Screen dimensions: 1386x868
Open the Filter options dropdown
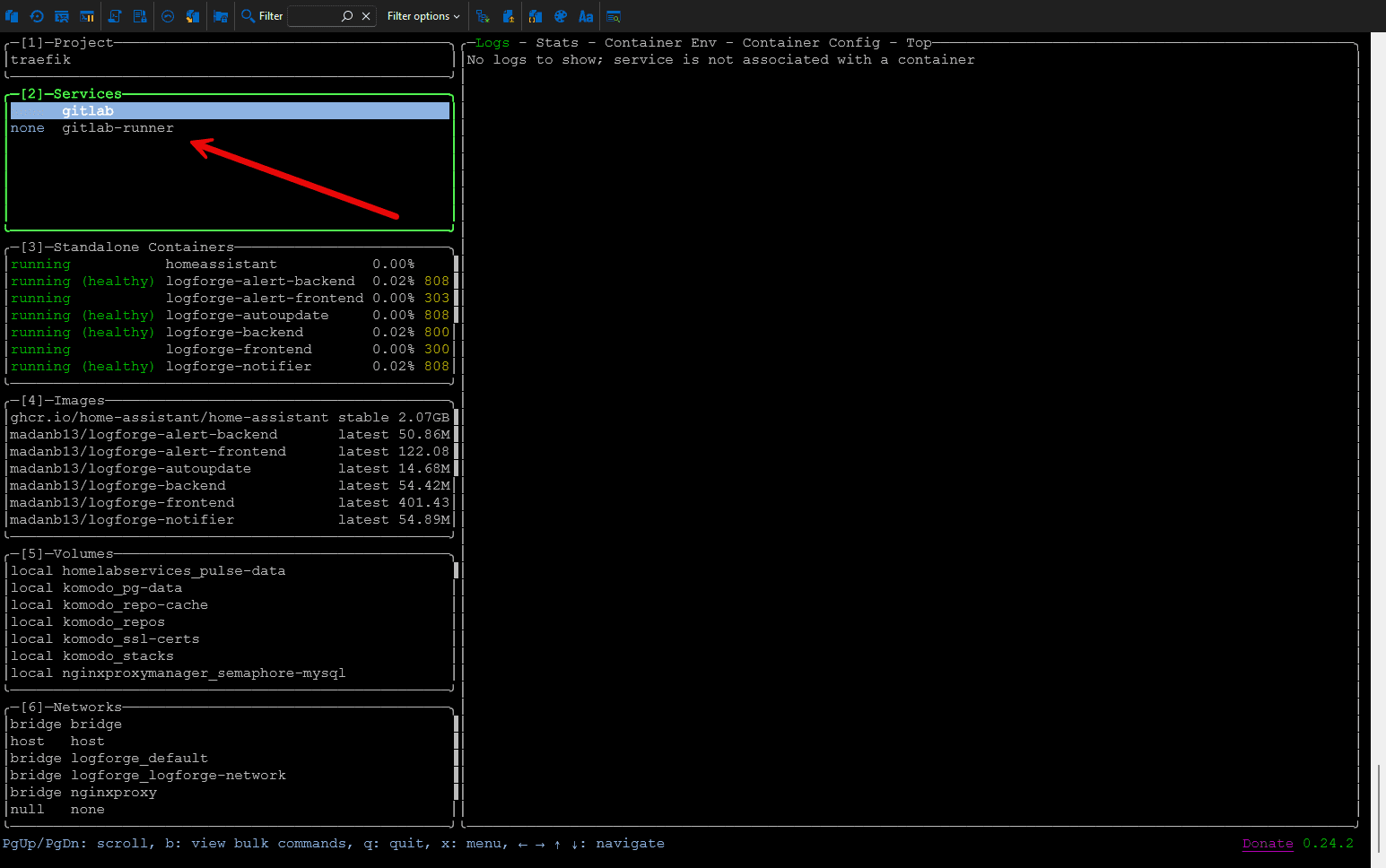coord(423,16)
